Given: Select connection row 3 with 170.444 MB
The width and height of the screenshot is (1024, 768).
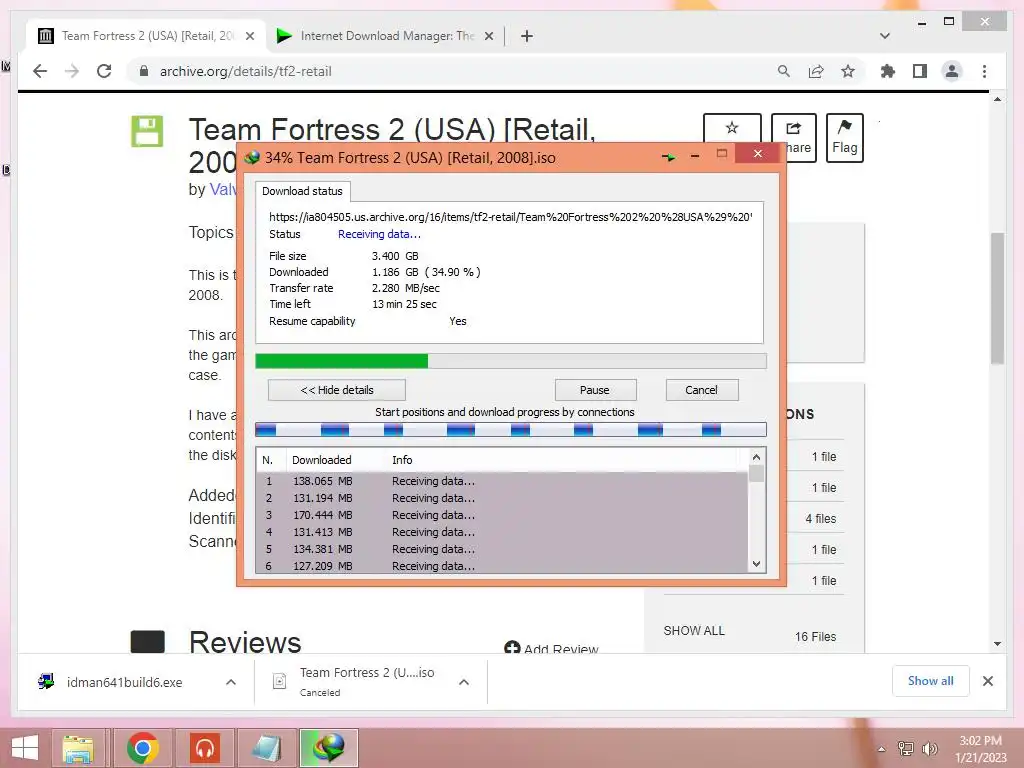Looking at the screenshot, I should point(502,515).
